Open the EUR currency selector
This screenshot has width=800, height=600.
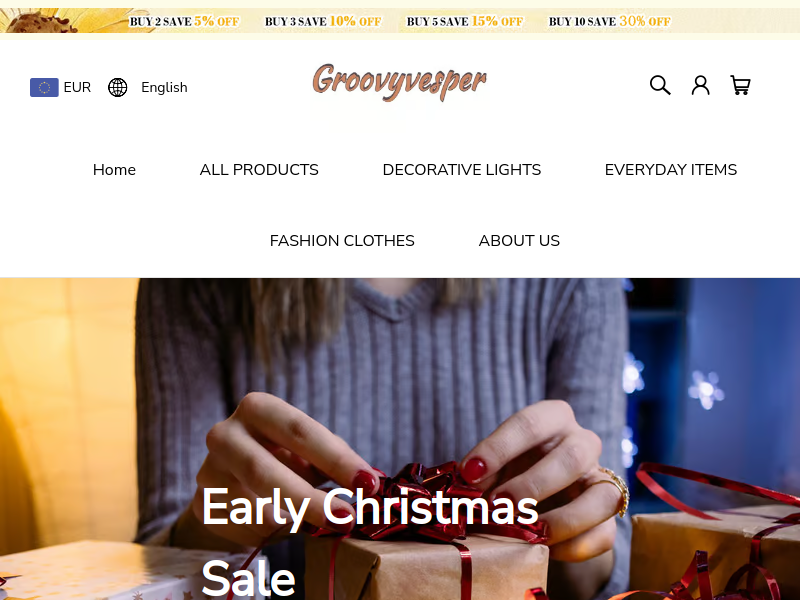click(x=60, y=87)
